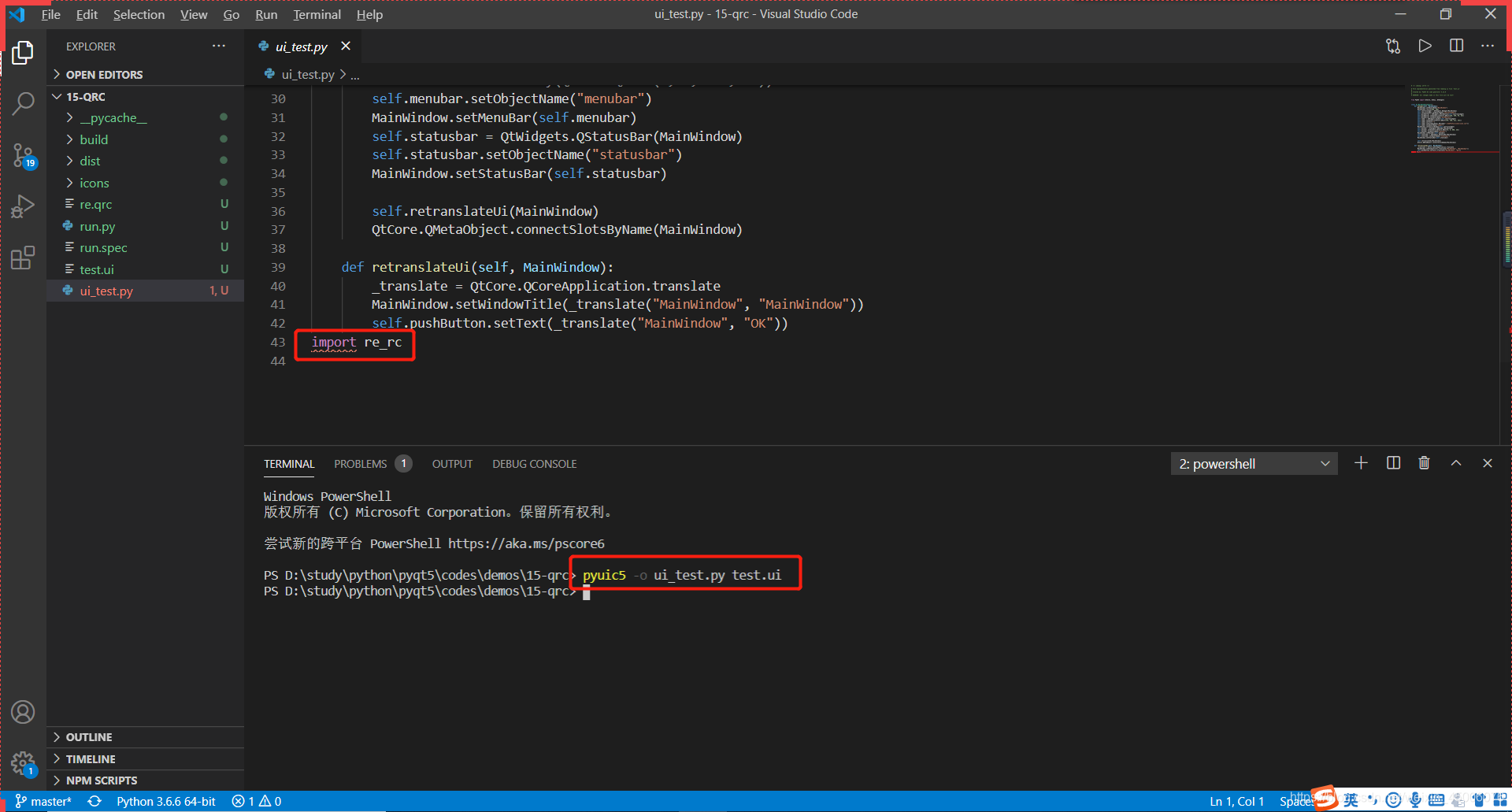Open the Run menu
The image size is (1512, 812).
click(x=266, y=14)
